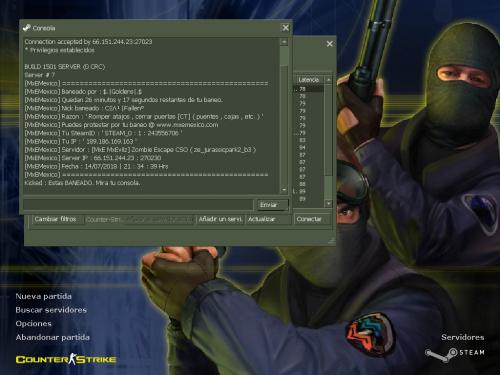Click the Conectar button
Viewport: 500px width, 375px height.
point(312,219)
